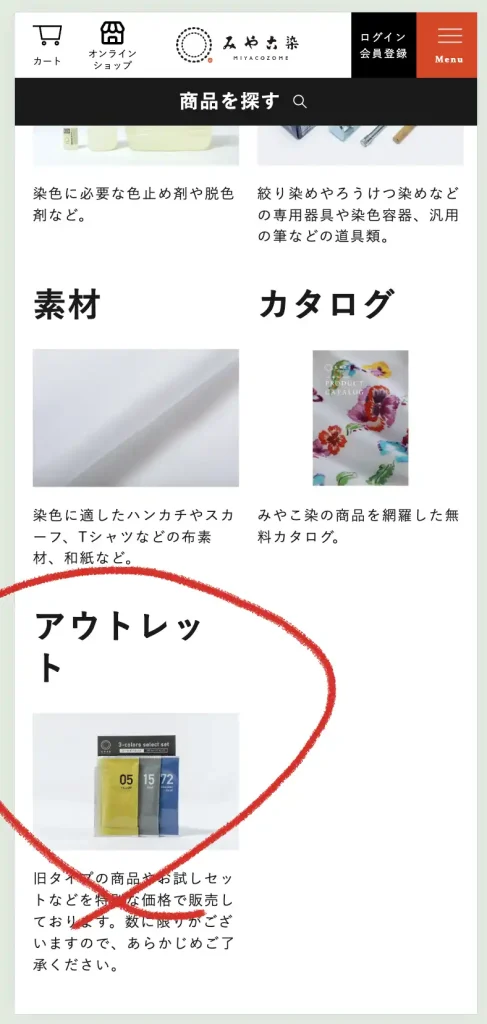Click the white fabric 素材 image

point(136,418)
